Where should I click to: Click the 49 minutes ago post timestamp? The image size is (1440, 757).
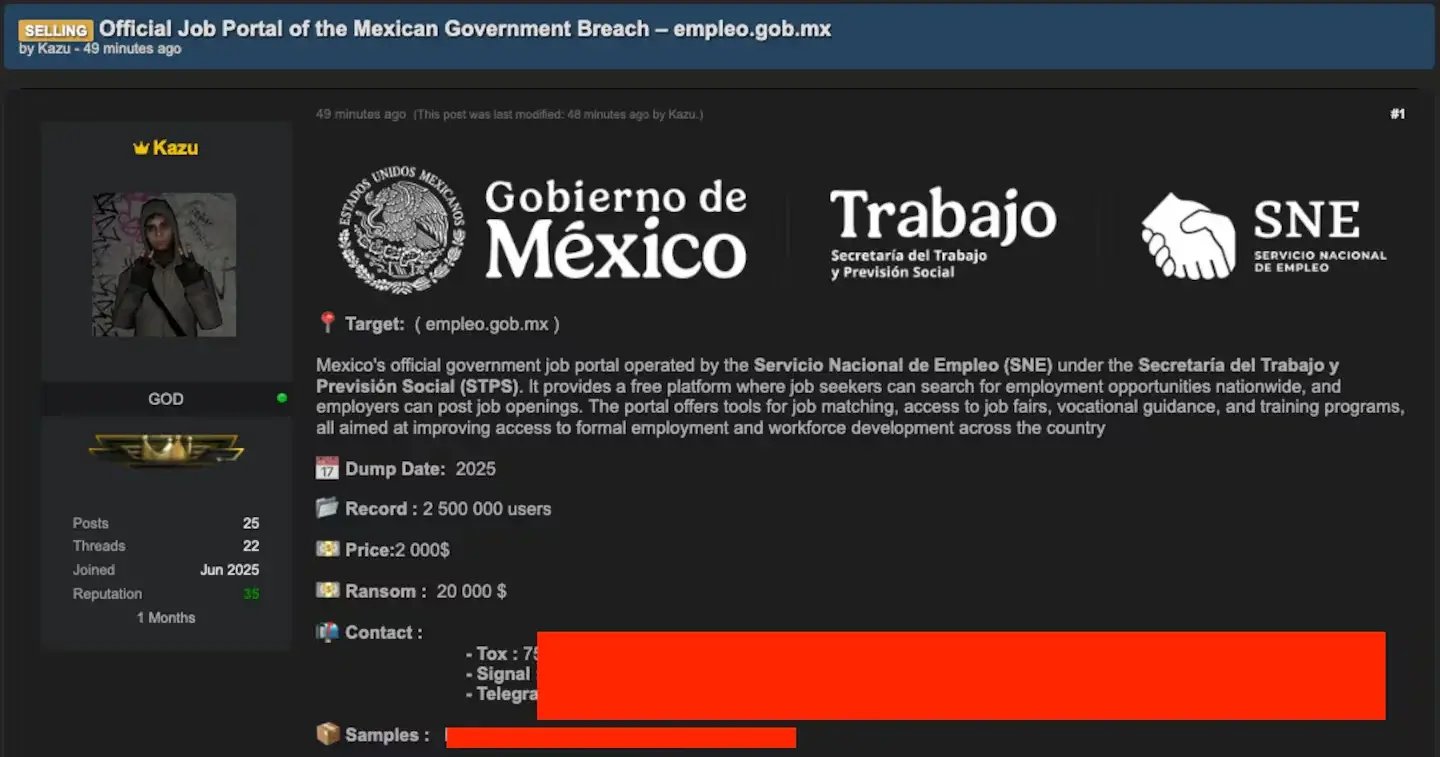(x=361, y=114)
